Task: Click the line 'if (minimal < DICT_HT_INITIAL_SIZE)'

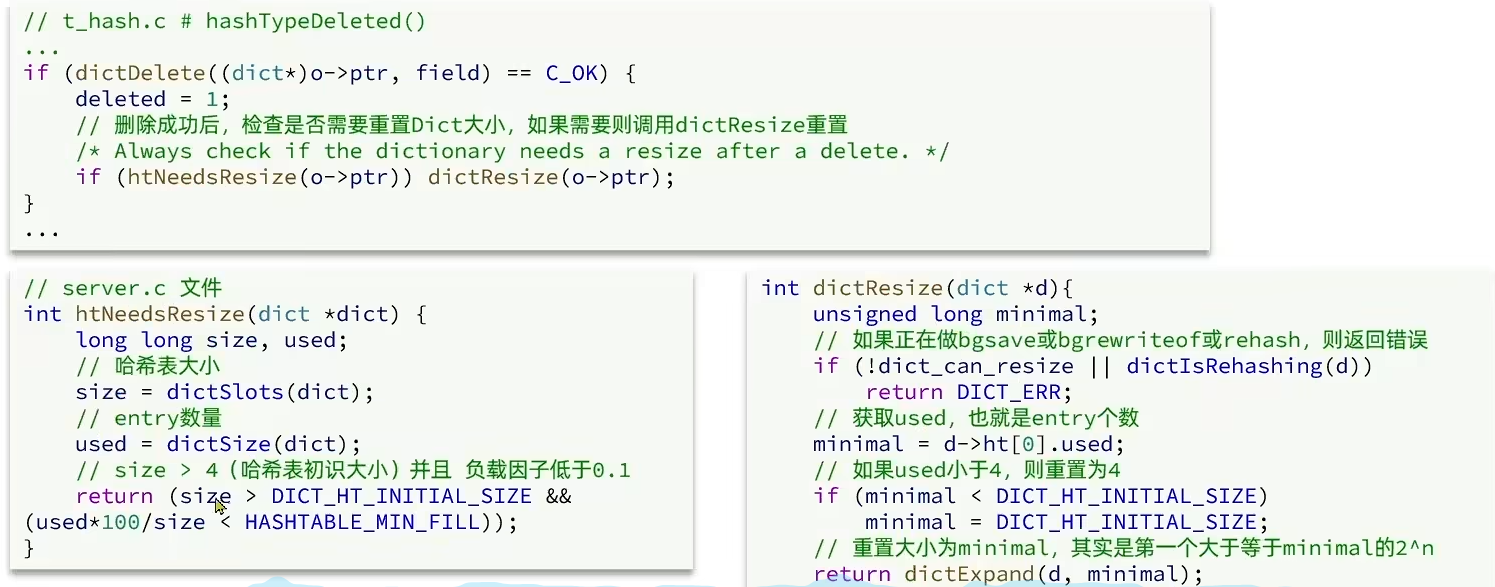Action: coord(1041,496)
